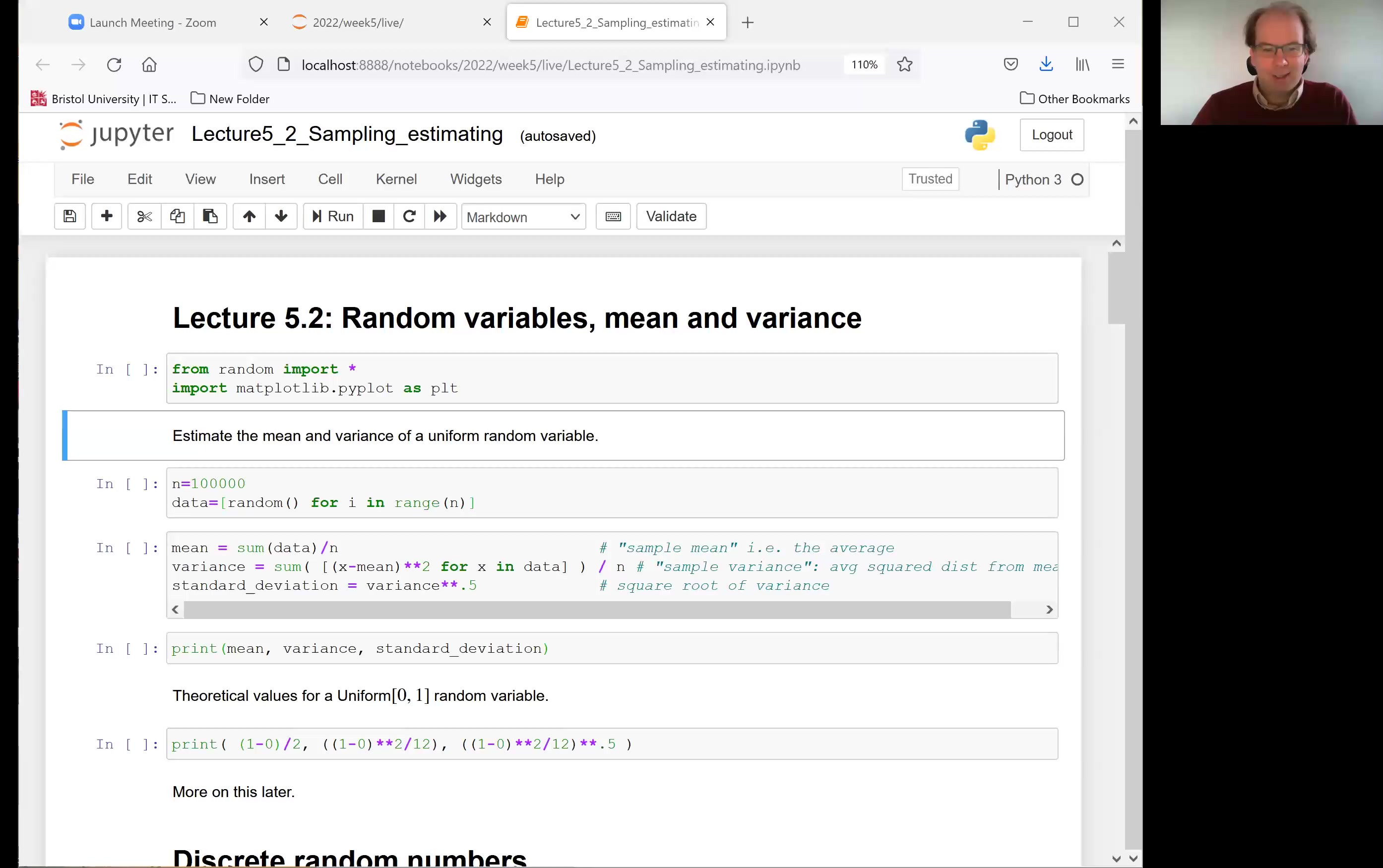Insert a new cell below using plus icon
The image size is (1383, 868).
pyautogui.click(x=107, y=216)
